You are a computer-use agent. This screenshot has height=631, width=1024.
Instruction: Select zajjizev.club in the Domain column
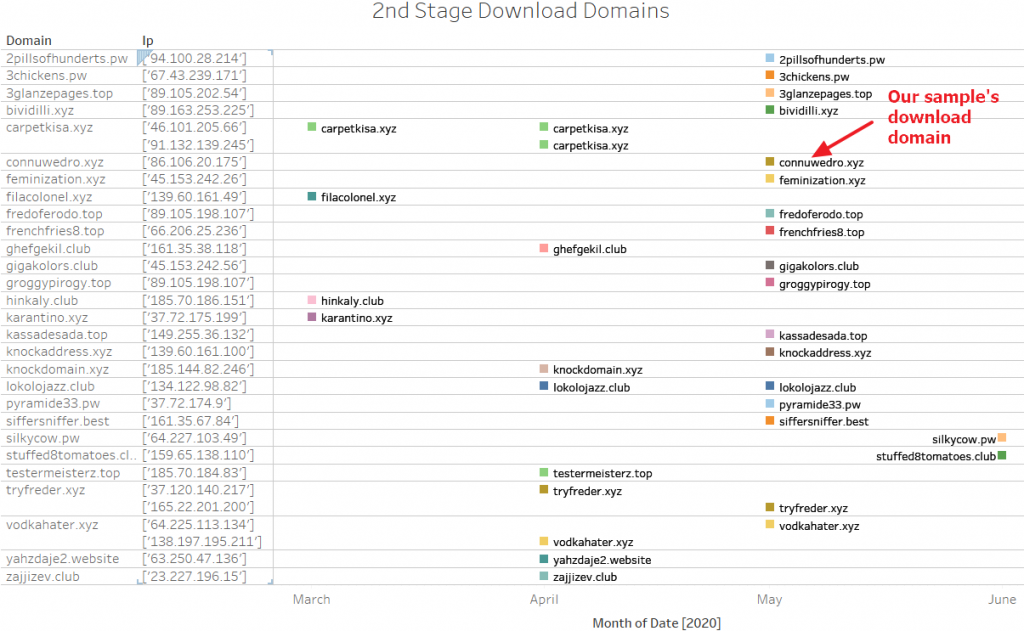pyautogui.click(x=43, y=576)
